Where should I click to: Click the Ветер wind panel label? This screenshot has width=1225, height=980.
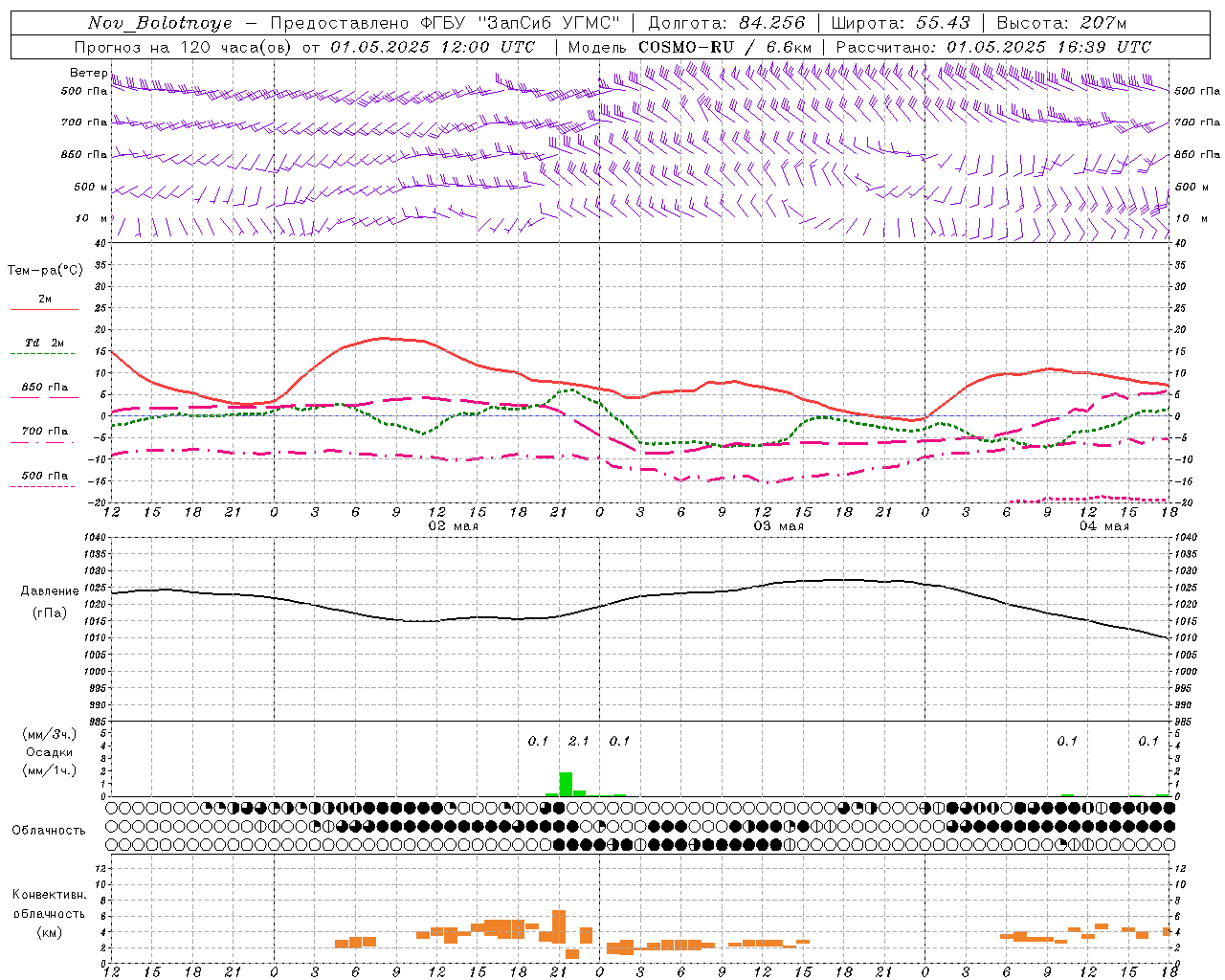(x=88, y=73)
